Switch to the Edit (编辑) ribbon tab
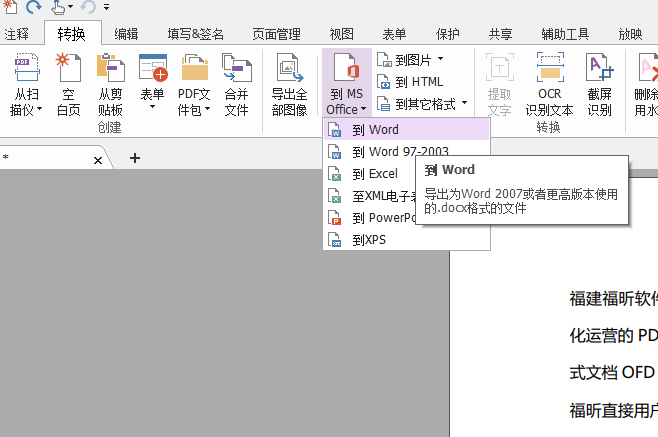 point(127,33)
